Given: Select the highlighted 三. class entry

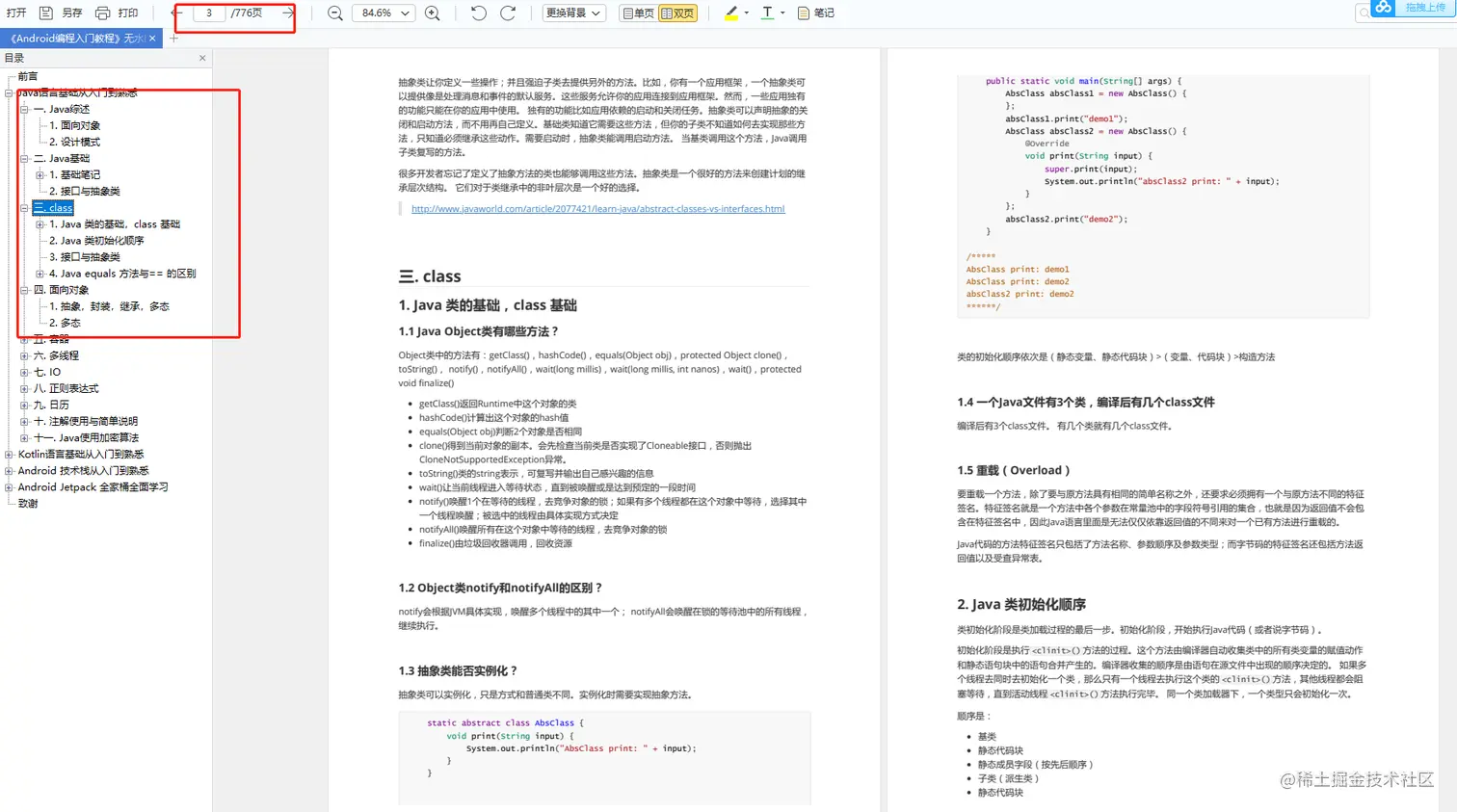Looking at the screenshot, I should click(x=53, y=208).
